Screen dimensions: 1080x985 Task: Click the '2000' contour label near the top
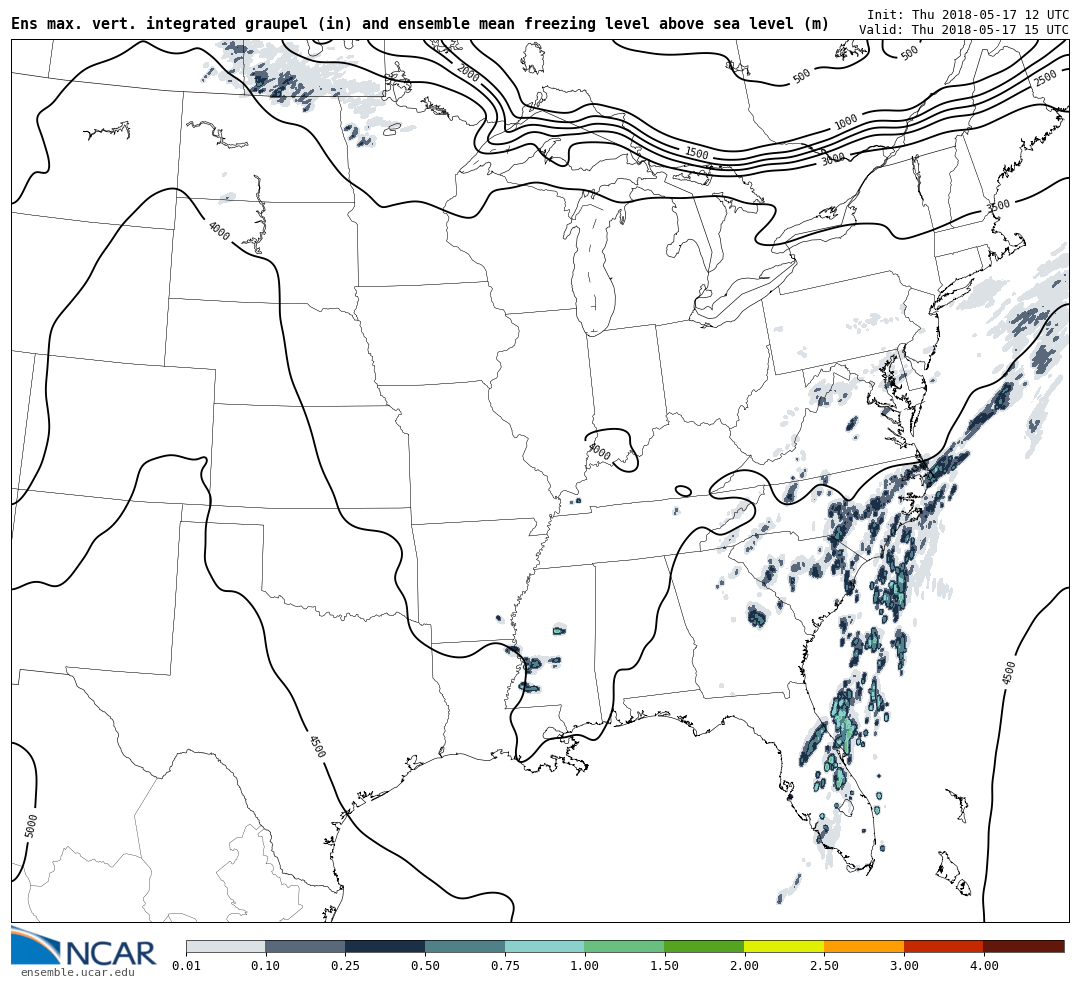(x=468, y=73)
